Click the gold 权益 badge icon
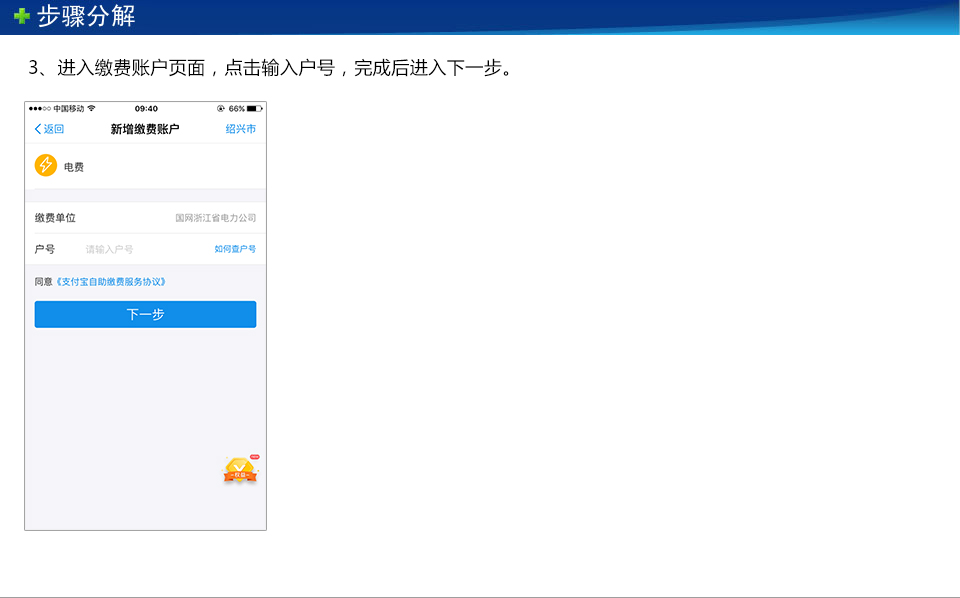 tap(241, 469)
